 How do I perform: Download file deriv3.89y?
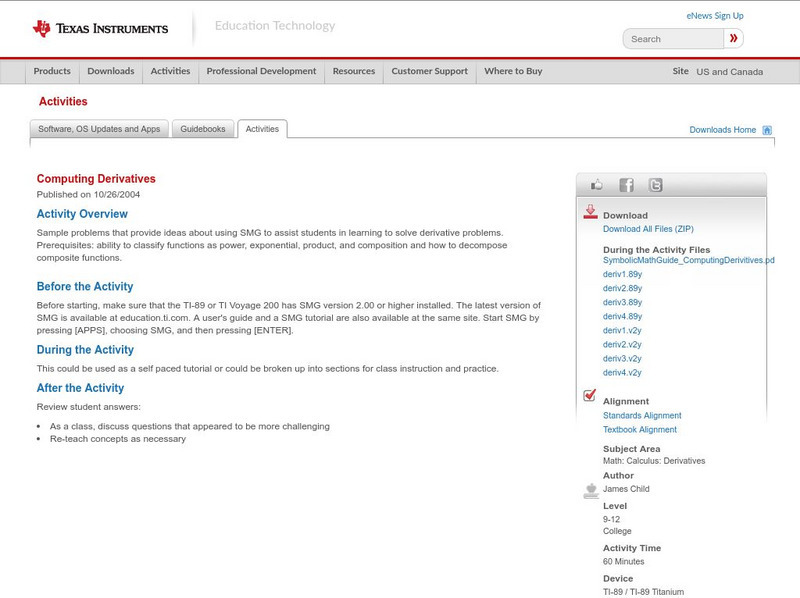622,303
